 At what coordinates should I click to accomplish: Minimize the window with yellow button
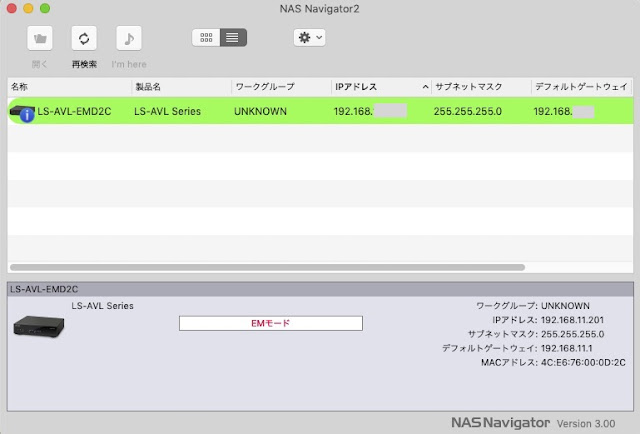pyautogui.click(x=28, y=8)
